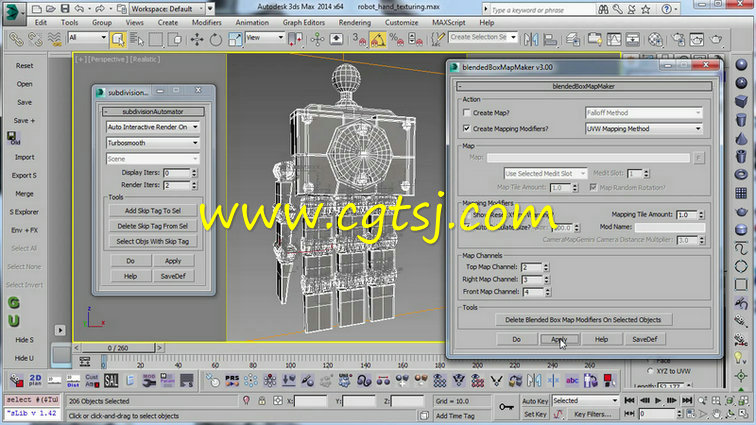Click the Auto Key button
Viewport: 756px width, 425px height.
coord(535,401)
